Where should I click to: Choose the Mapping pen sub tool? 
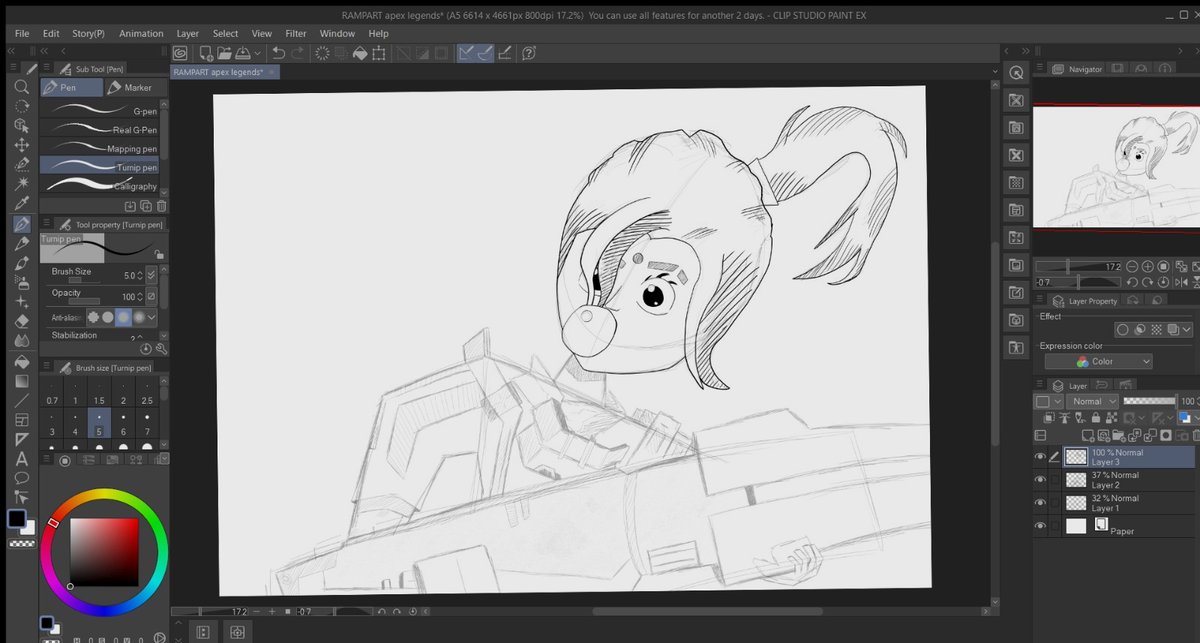pyautogui.click(x=99, y=148)
